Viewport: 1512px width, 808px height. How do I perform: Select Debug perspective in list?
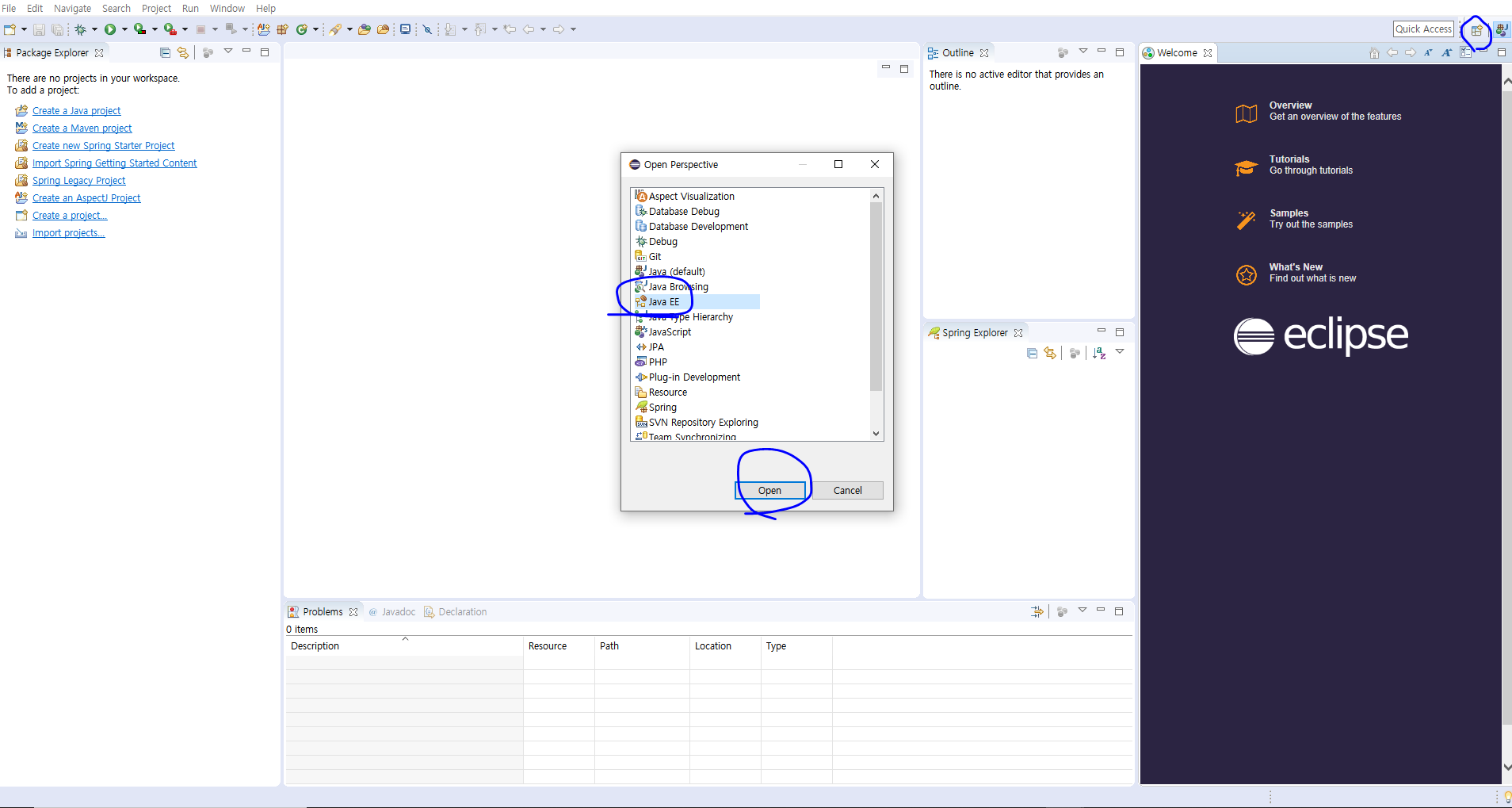(662, 242)
